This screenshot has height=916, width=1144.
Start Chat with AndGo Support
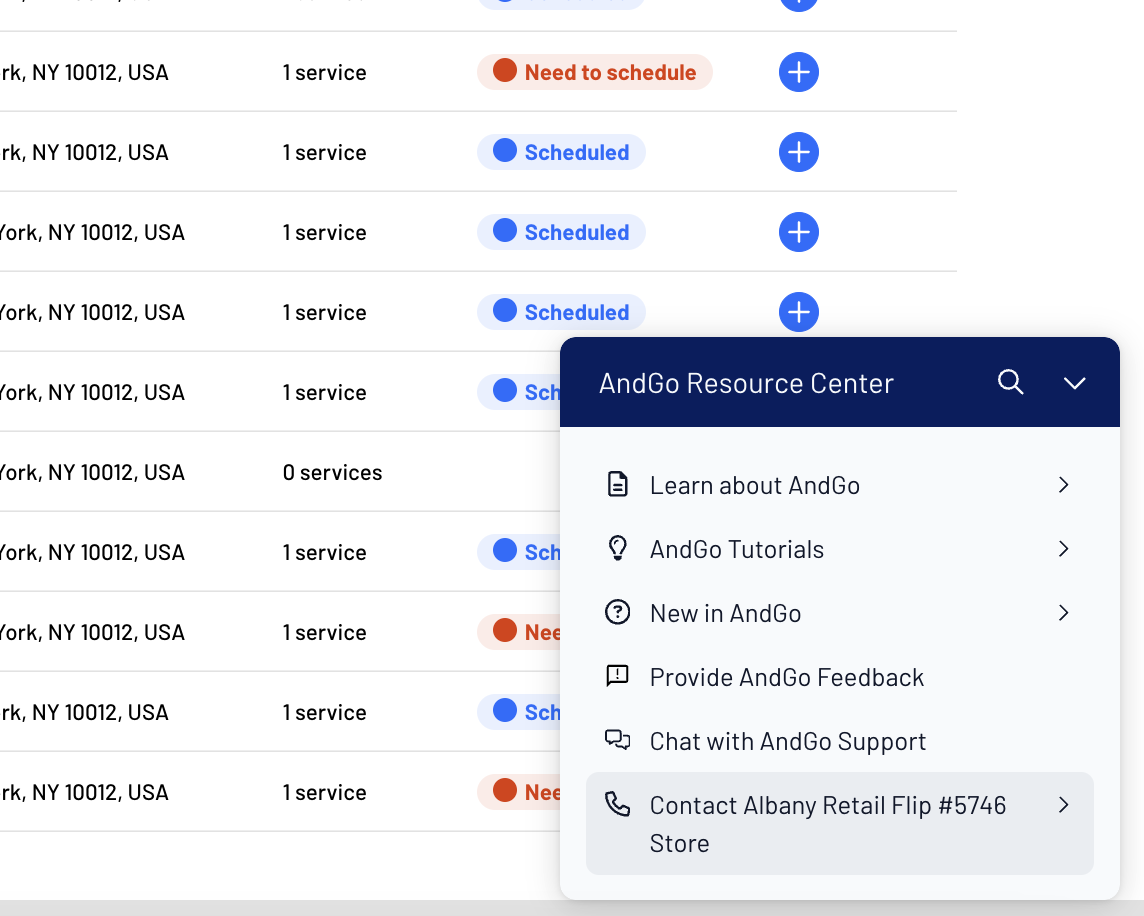click(839, 742)
